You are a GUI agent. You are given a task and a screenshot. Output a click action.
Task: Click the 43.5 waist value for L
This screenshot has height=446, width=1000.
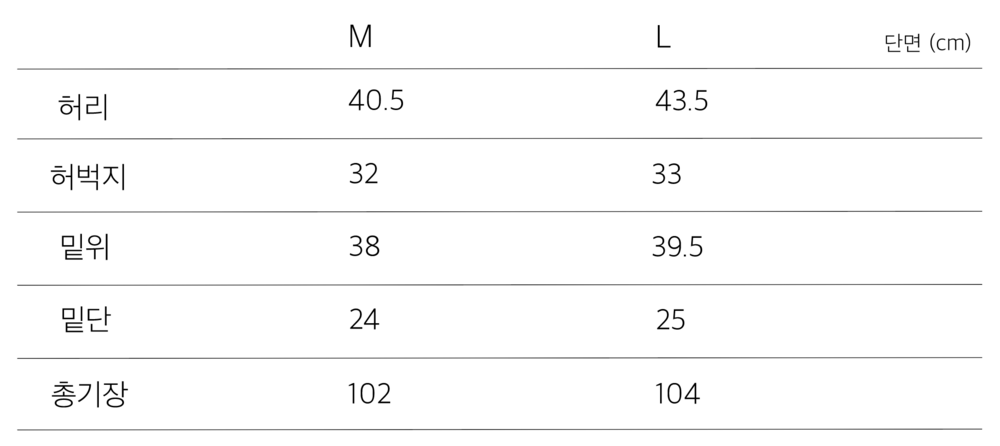pos(682,101)
